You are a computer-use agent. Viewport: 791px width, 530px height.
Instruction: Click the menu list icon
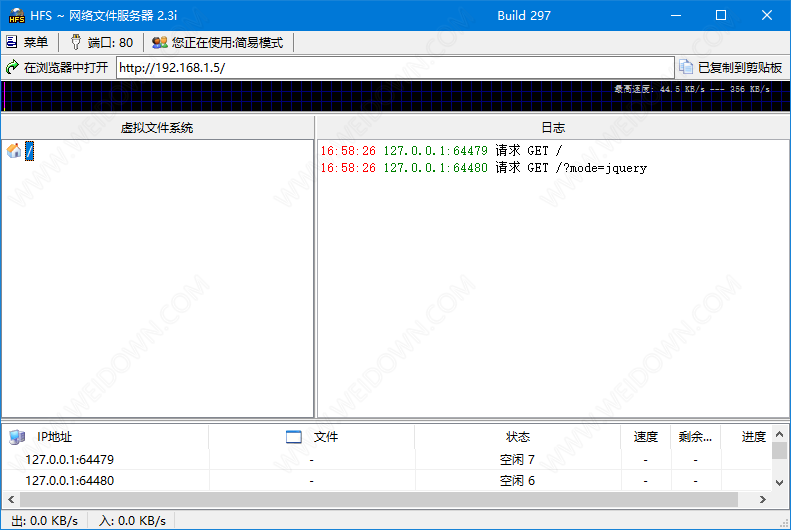coord(12,42)
